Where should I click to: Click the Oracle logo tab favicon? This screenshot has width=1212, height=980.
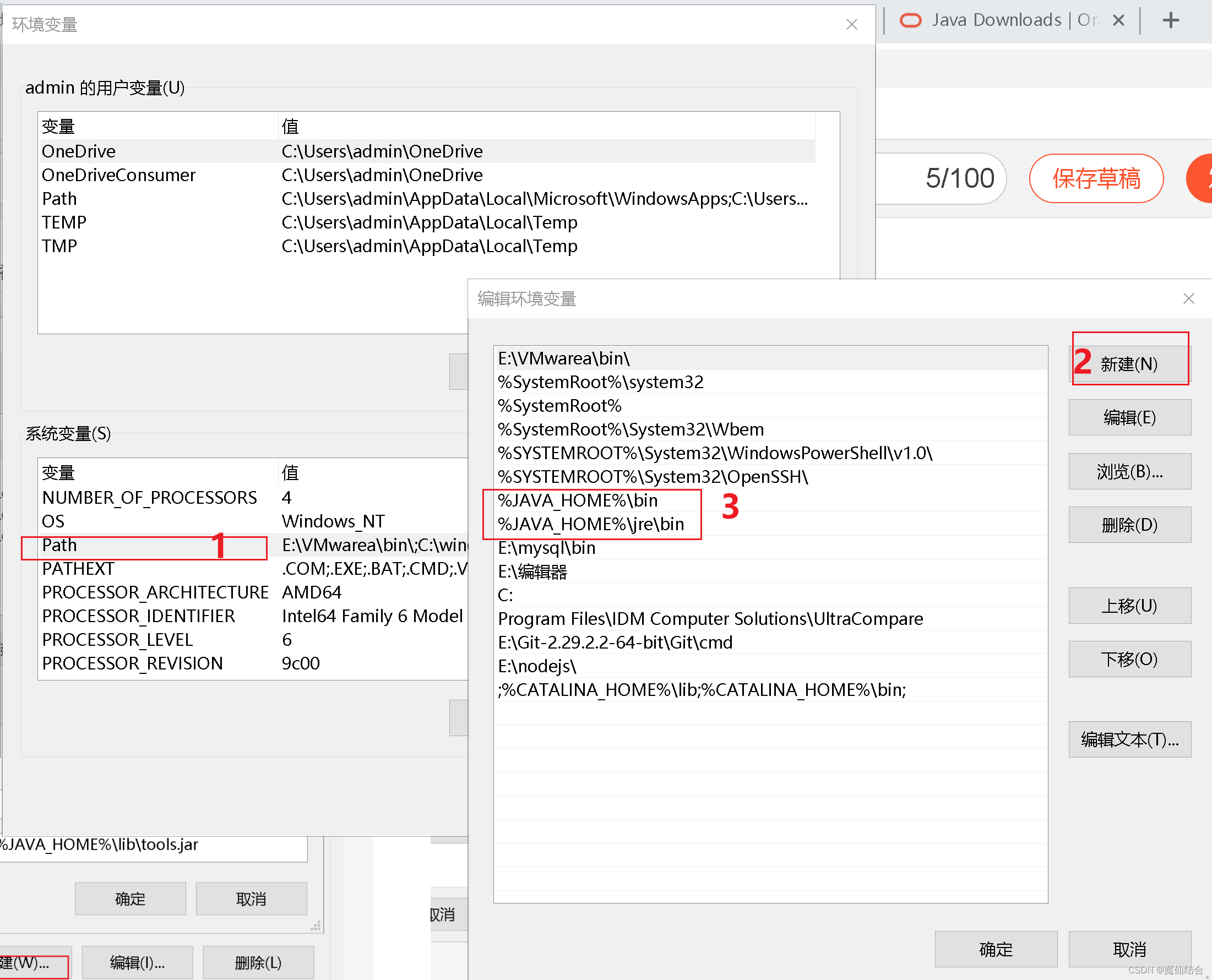910,21
